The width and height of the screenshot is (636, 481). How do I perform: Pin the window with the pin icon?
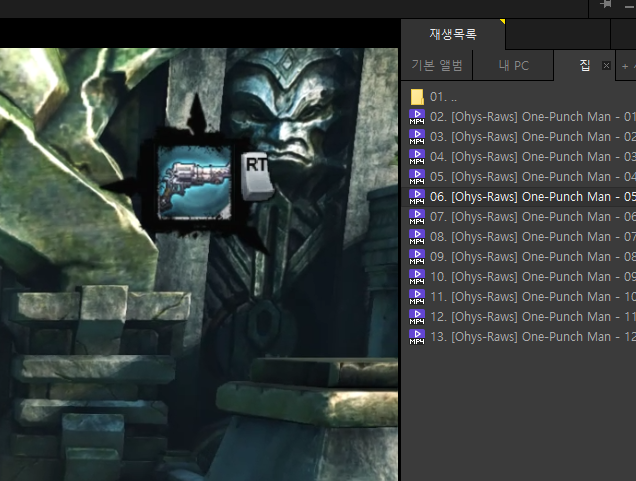tap(605, 6)
